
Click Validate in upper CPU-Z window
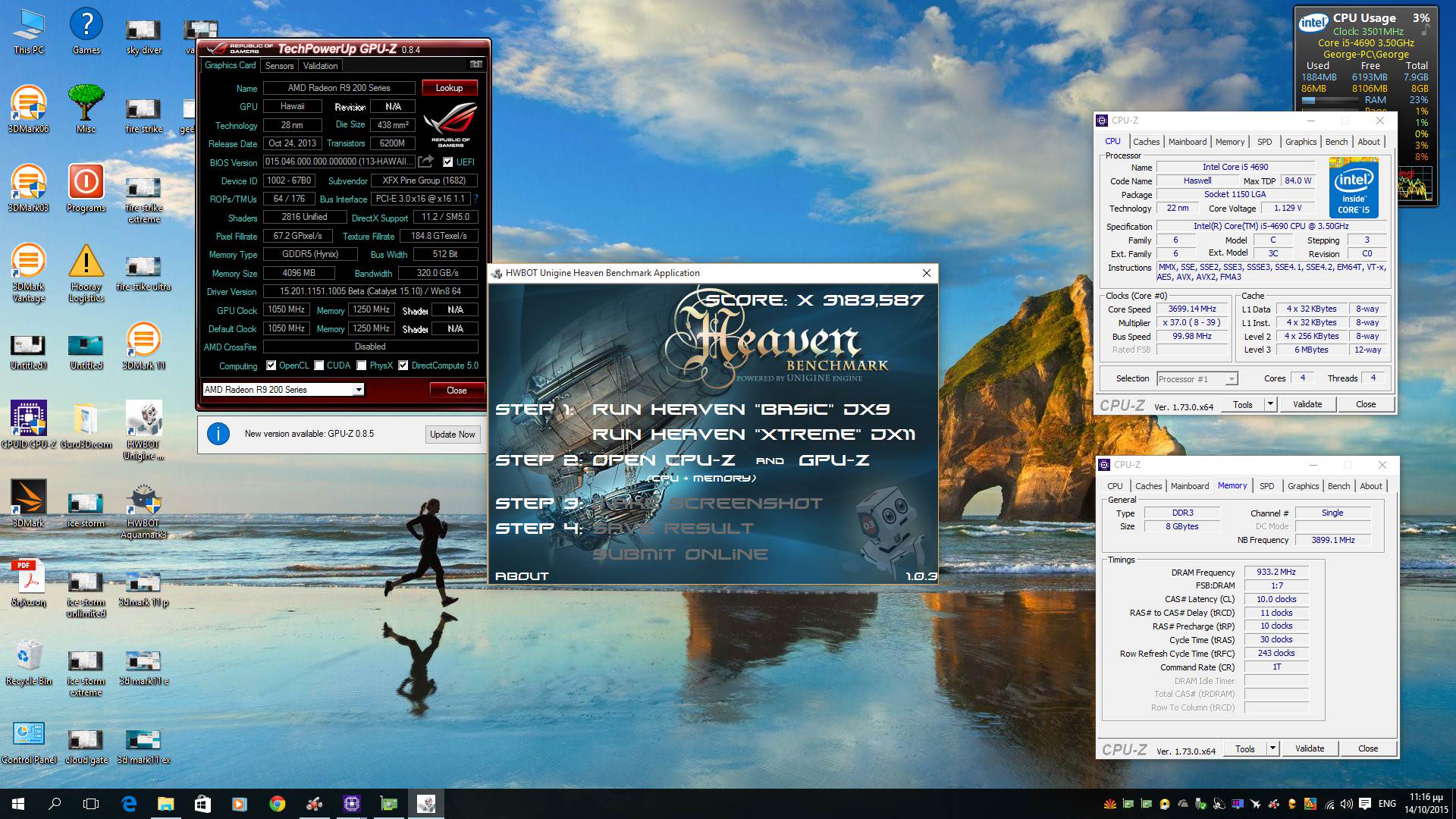pyautogui.click(x=1307, y=404)
